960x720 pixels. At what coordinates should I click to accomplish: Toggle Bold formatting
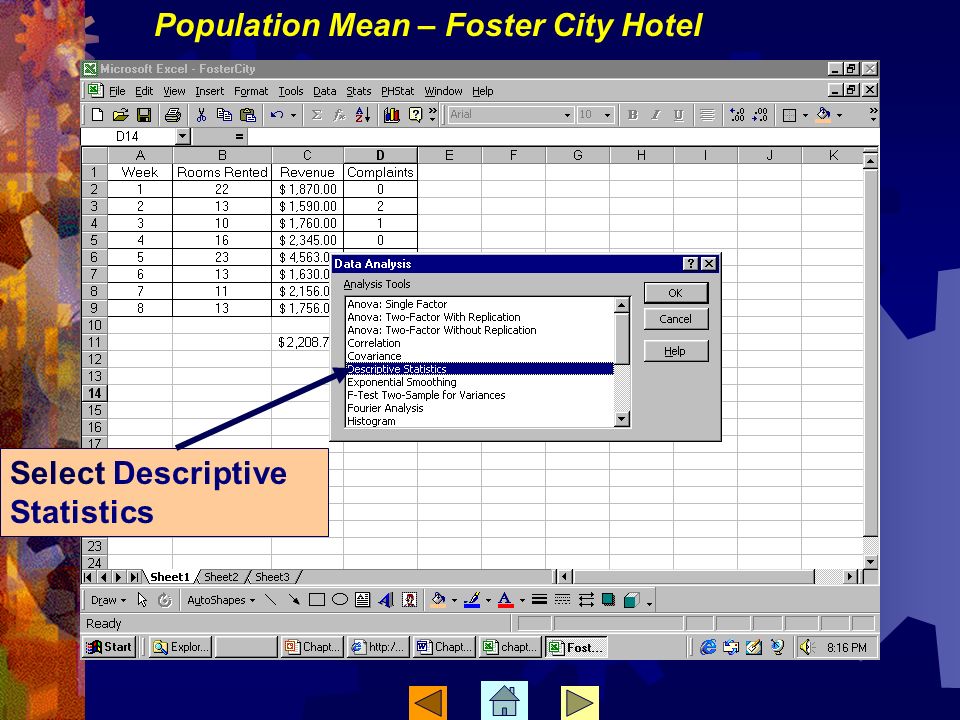pyautogui.click(x=633, y=114)
